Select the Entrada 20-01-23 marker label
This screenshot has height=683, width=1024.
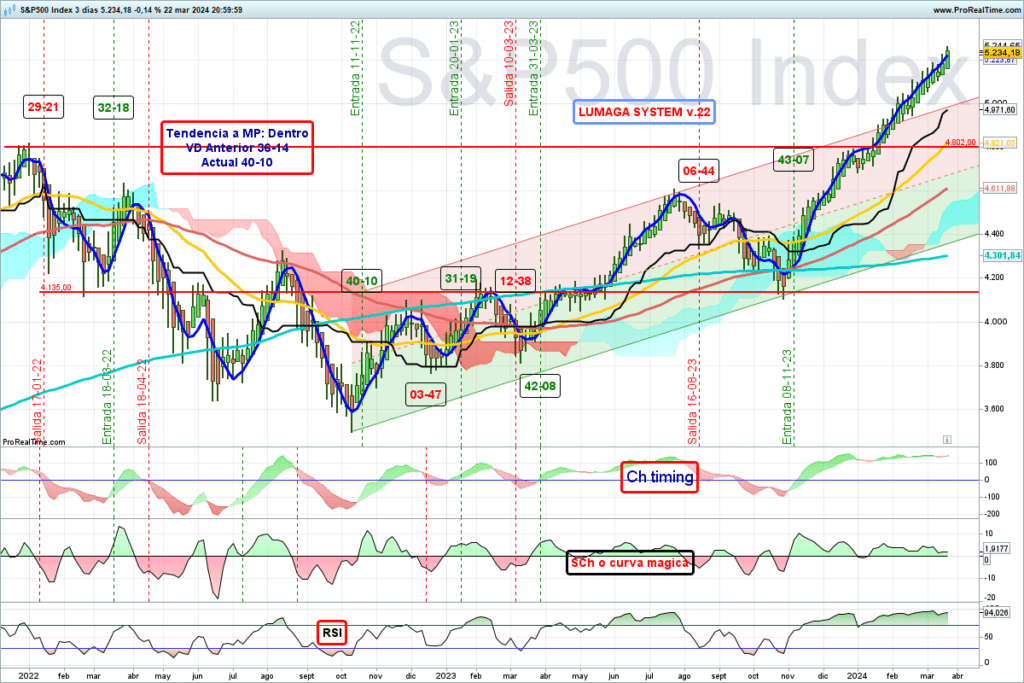click(455, 68)
